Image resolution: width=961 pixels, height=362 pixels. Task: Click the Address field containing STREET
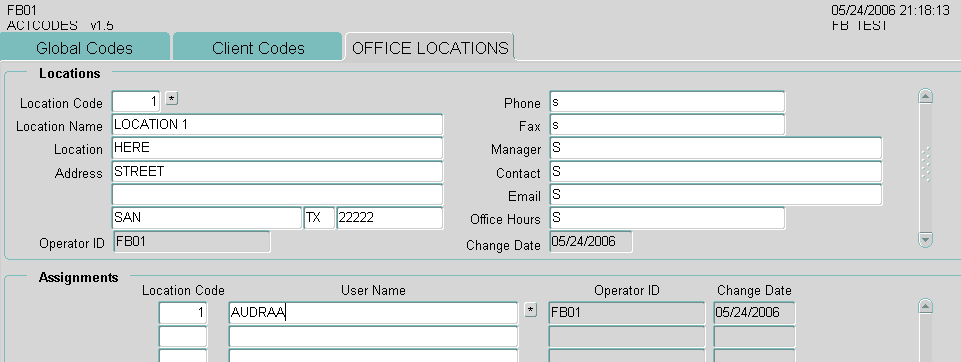pos(277,172)
